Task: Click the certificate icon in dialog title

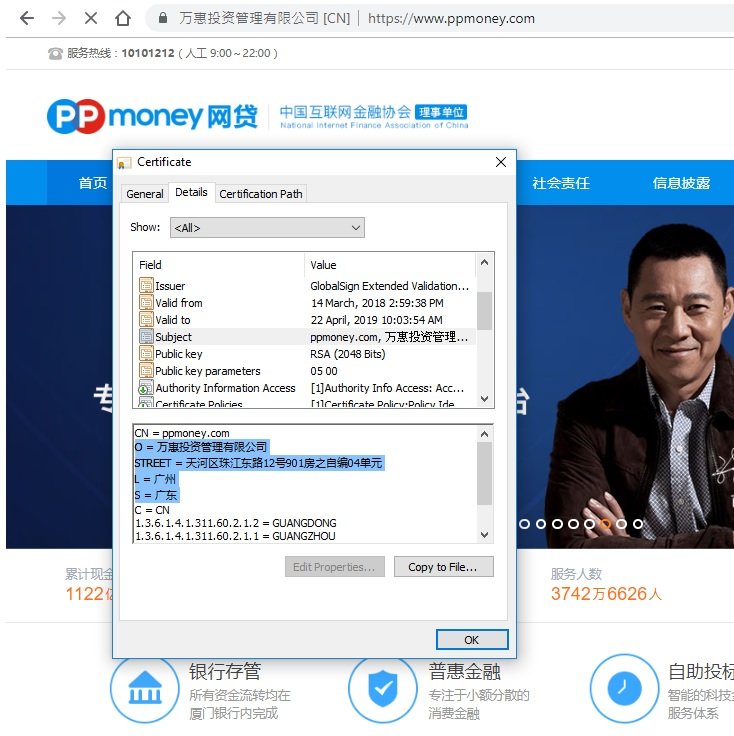Action: (123, 163)
